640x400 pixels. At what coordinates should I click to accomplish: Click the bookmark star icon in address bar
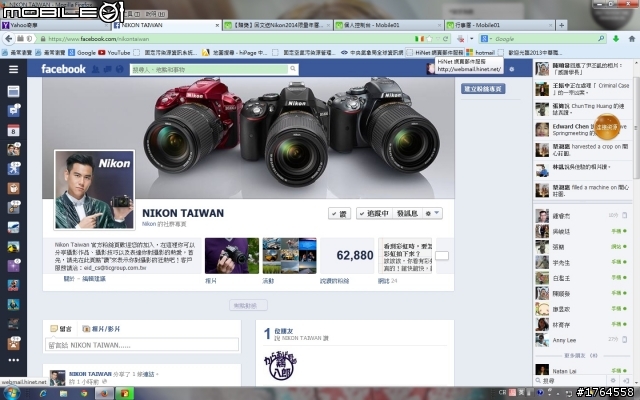pyautogui.click(x=429, y=39)
